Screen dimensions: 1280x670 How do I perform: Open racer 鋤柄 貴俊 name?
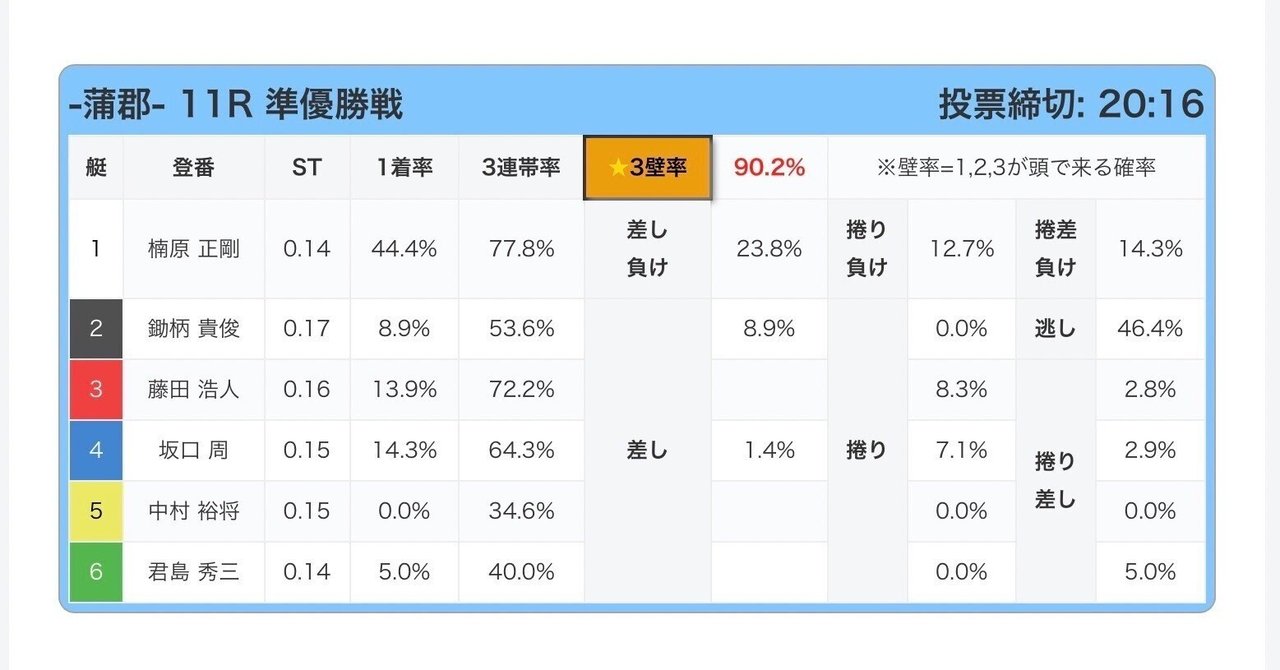(x=194, y=329)
